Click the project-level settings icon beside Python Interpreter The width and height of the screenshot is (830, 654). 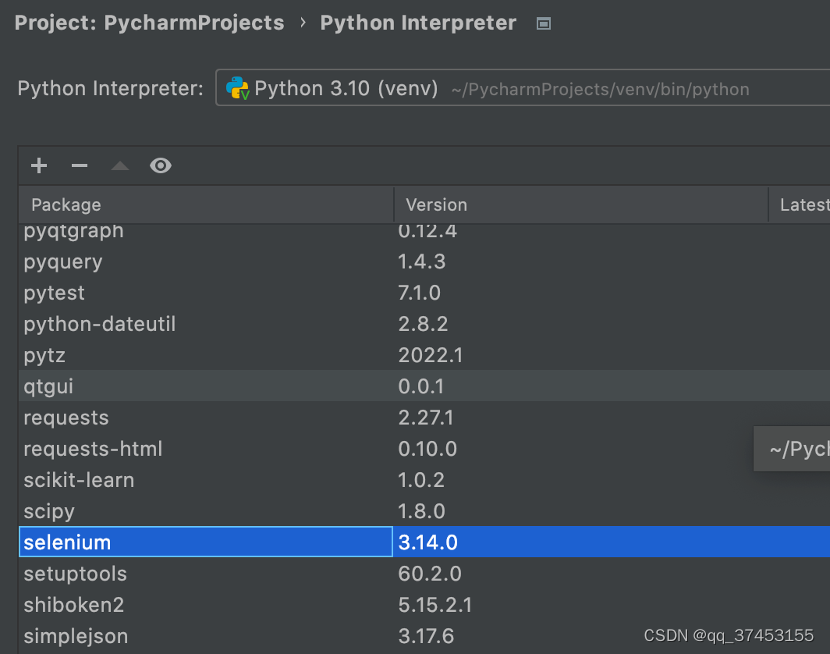[544, 23]
